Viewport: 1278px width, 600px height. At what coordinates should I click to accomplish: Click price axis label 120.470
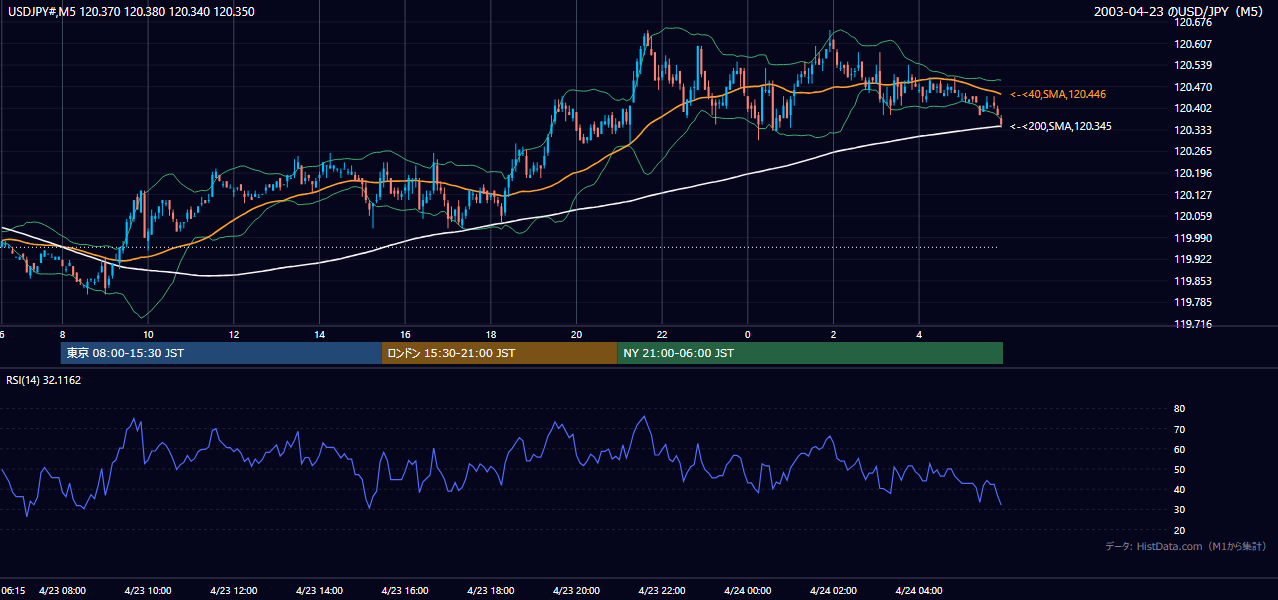click(1194, 87)
